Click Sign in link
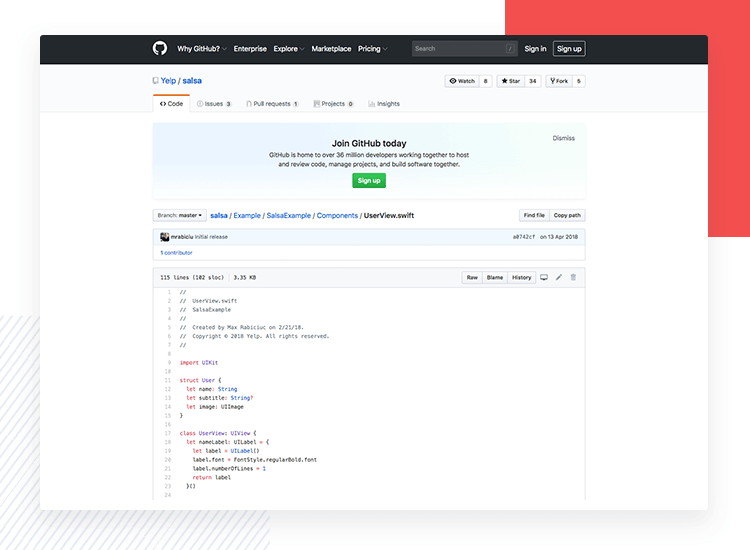The width and height of the screenshot is (750, 550). [x=535, y=49]
